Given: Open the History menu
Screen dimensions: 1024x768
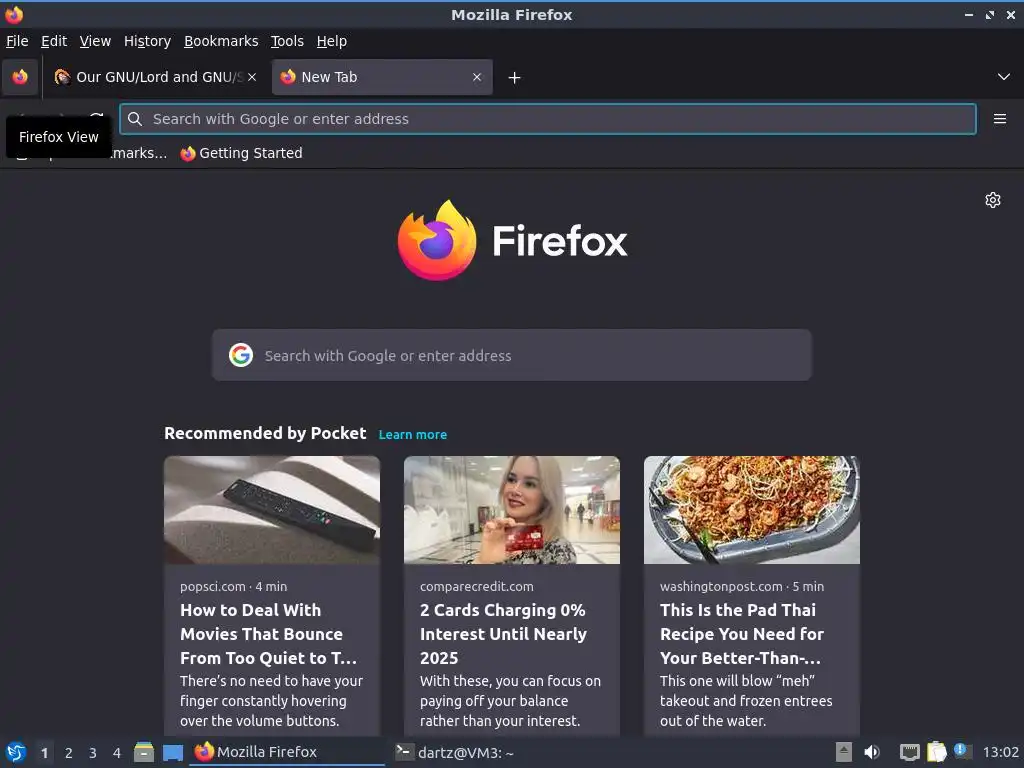Looking at the screenshot, I should (x=148, y=41).
